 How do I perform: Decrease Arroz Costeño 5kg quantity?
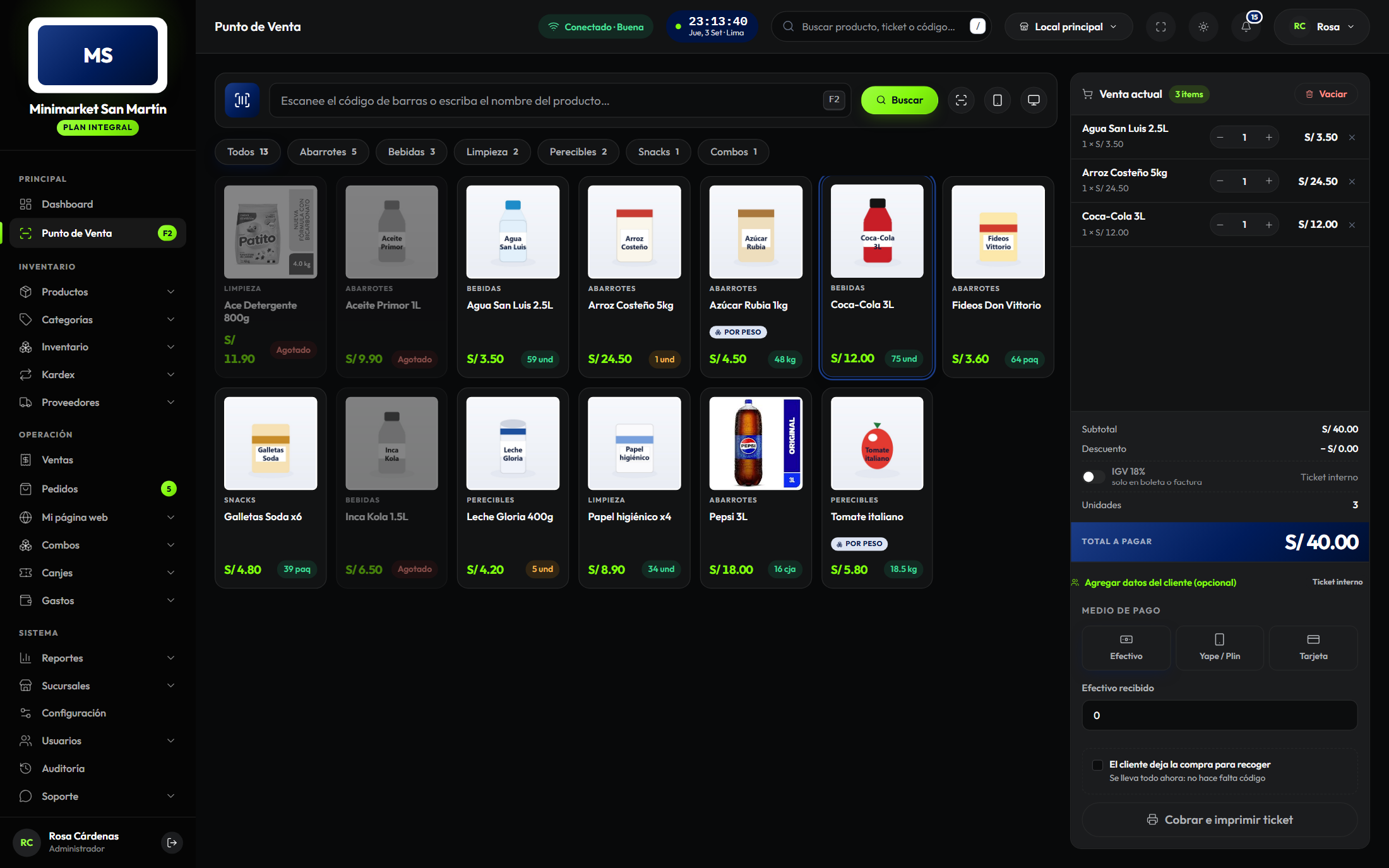point(1220,181)
